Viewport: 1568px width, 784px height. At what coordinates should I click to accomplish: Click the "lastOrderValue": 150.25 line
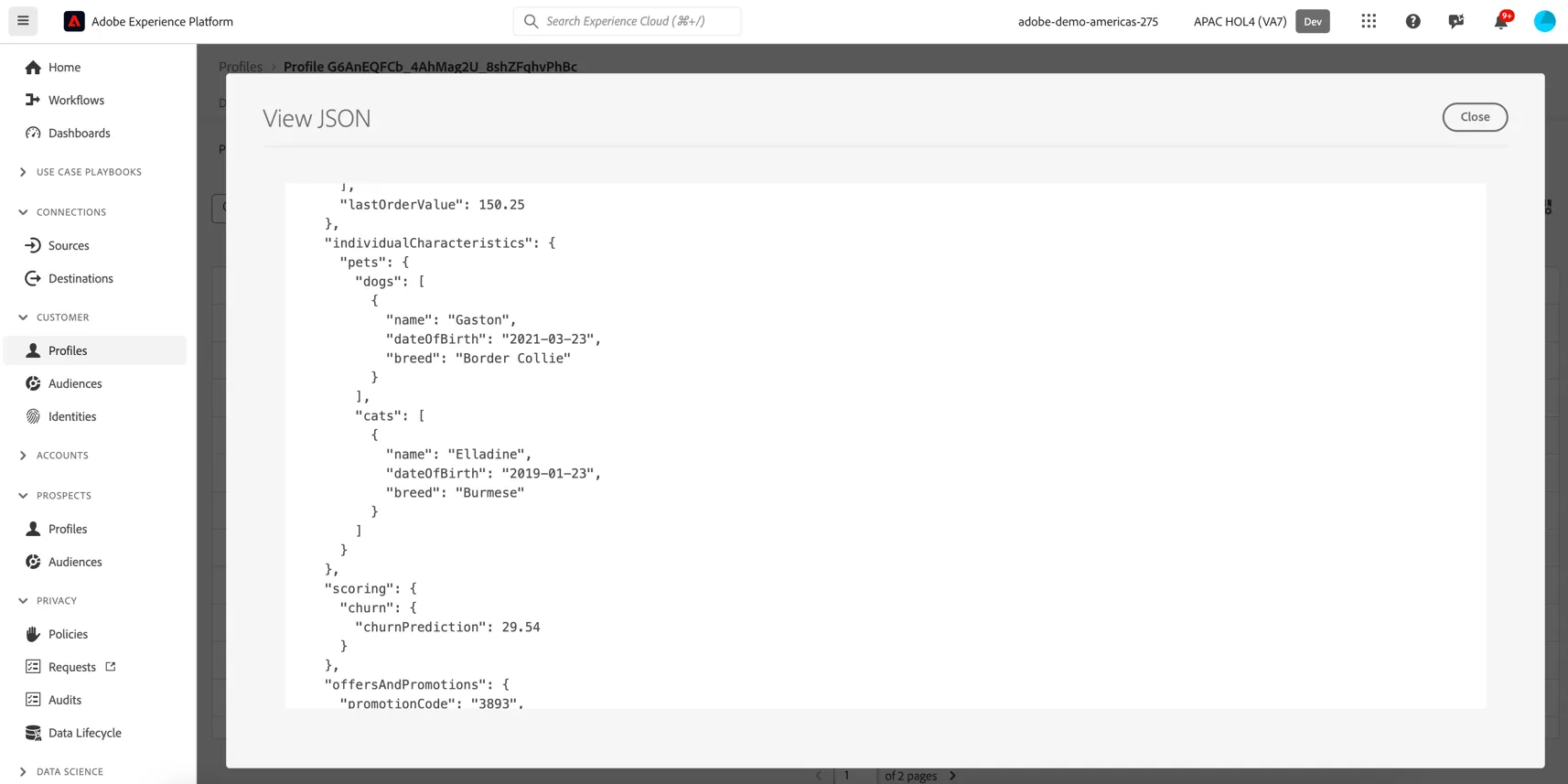tap(432, 204)
